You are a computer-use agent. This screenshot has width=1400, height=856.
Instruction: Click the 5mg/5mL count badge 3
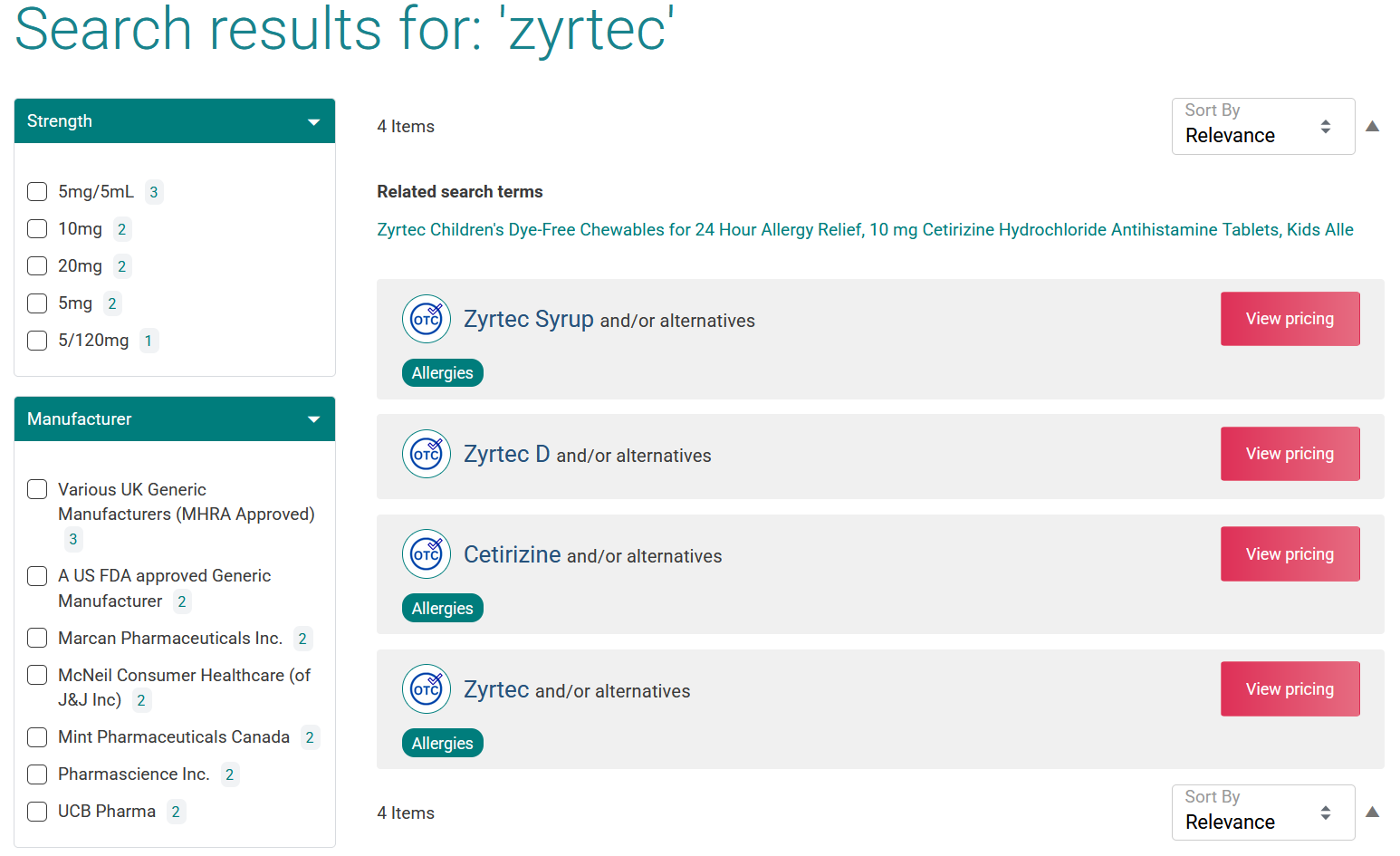154,192
